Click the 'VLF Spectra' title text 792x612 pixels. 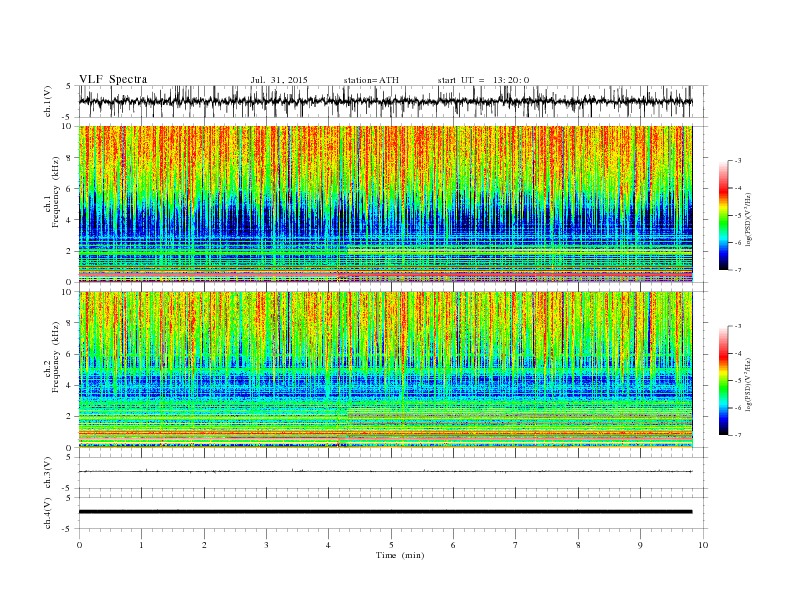tap(113, 79)
